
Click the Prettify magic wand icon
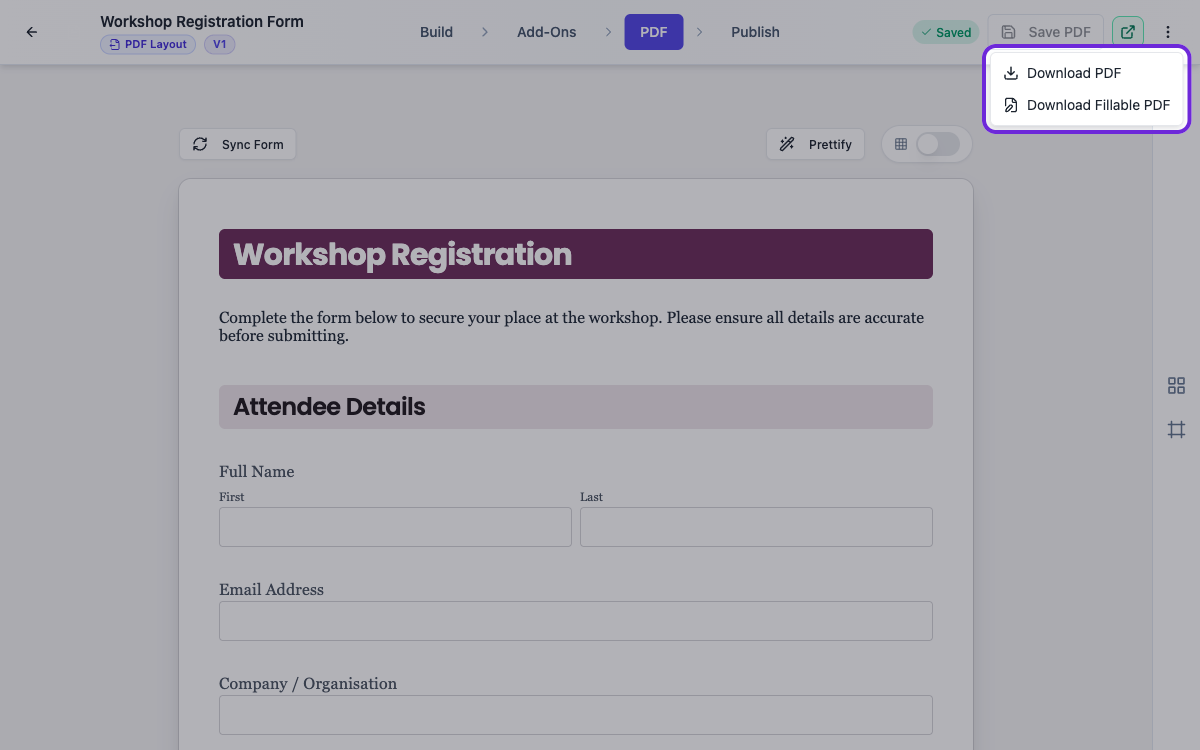tap(788, 144)
